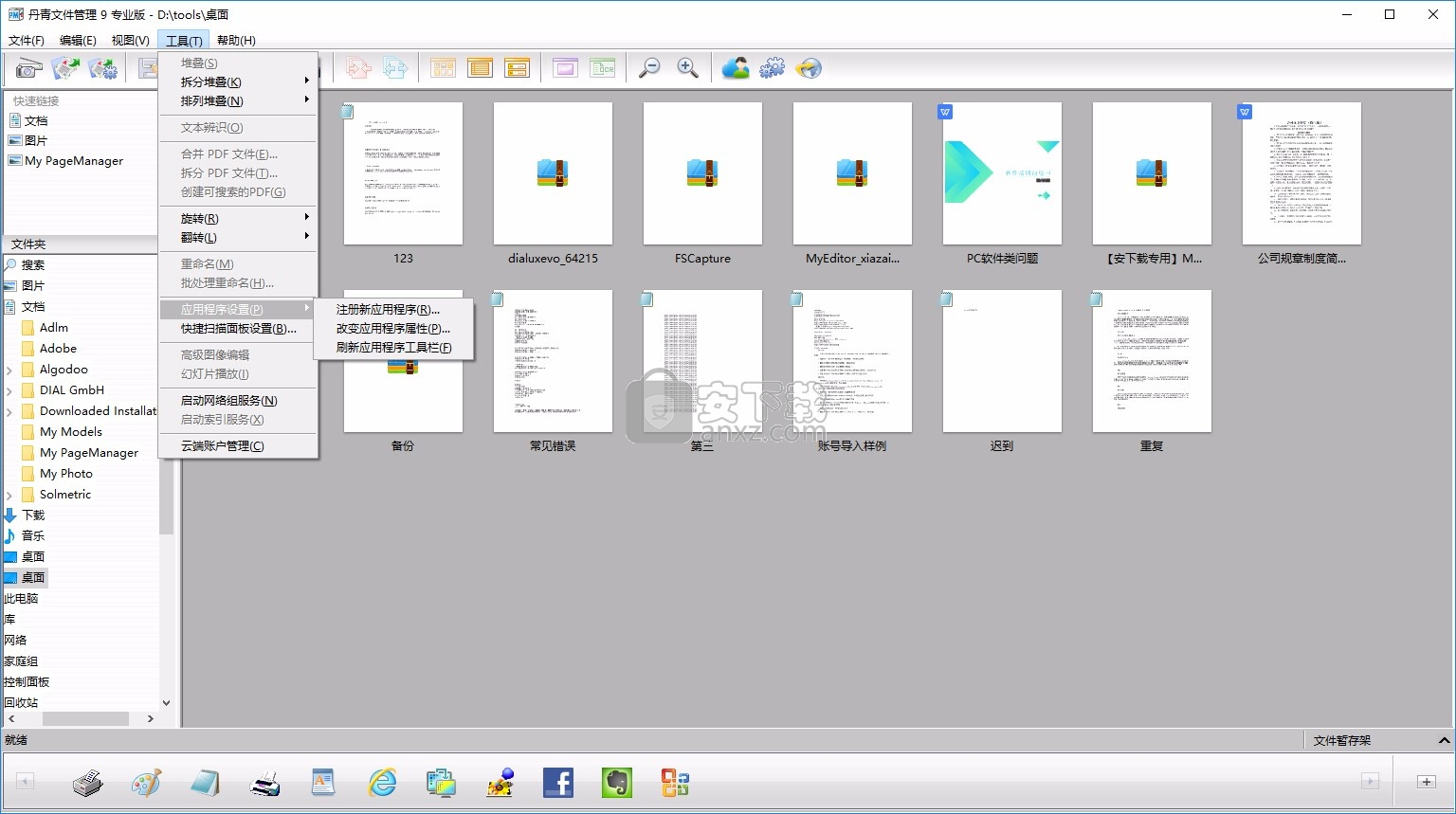Expand 翻转(L) submenu
The image size is (1456, 814).
238,237
